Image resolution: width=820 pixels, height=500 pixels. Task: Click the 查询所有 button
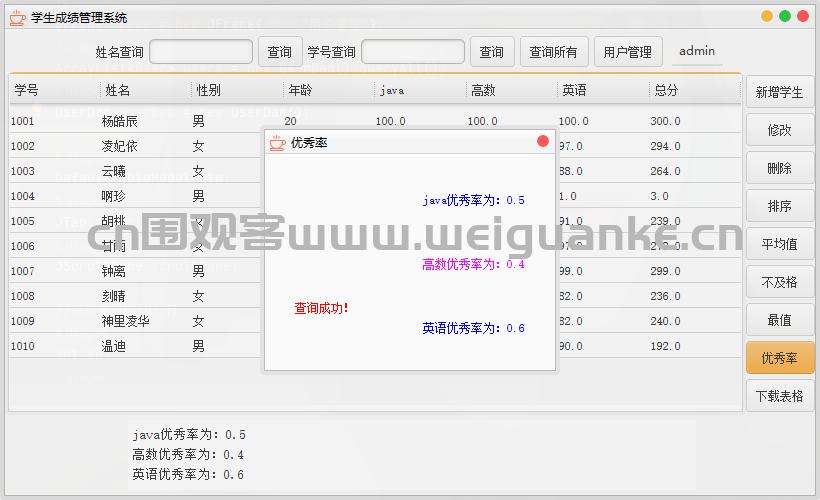click(554, 52)
